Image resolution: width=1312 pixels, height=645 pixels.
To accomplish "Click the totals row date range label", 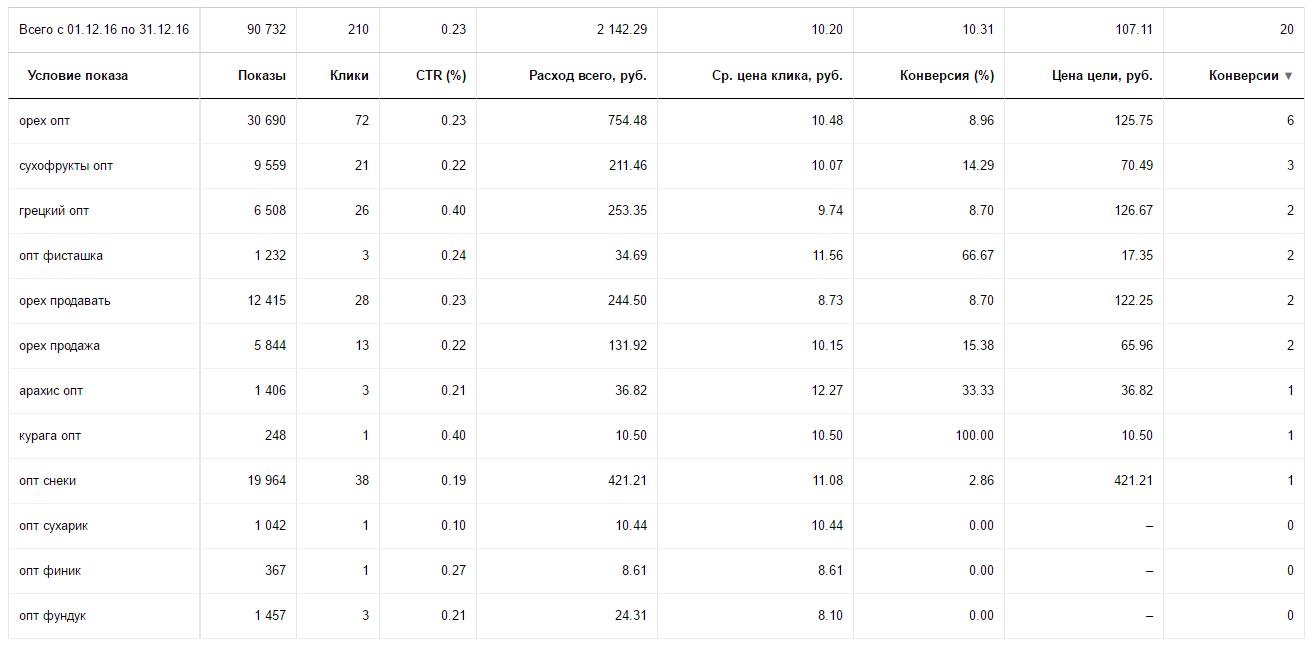I will [104, 29].
